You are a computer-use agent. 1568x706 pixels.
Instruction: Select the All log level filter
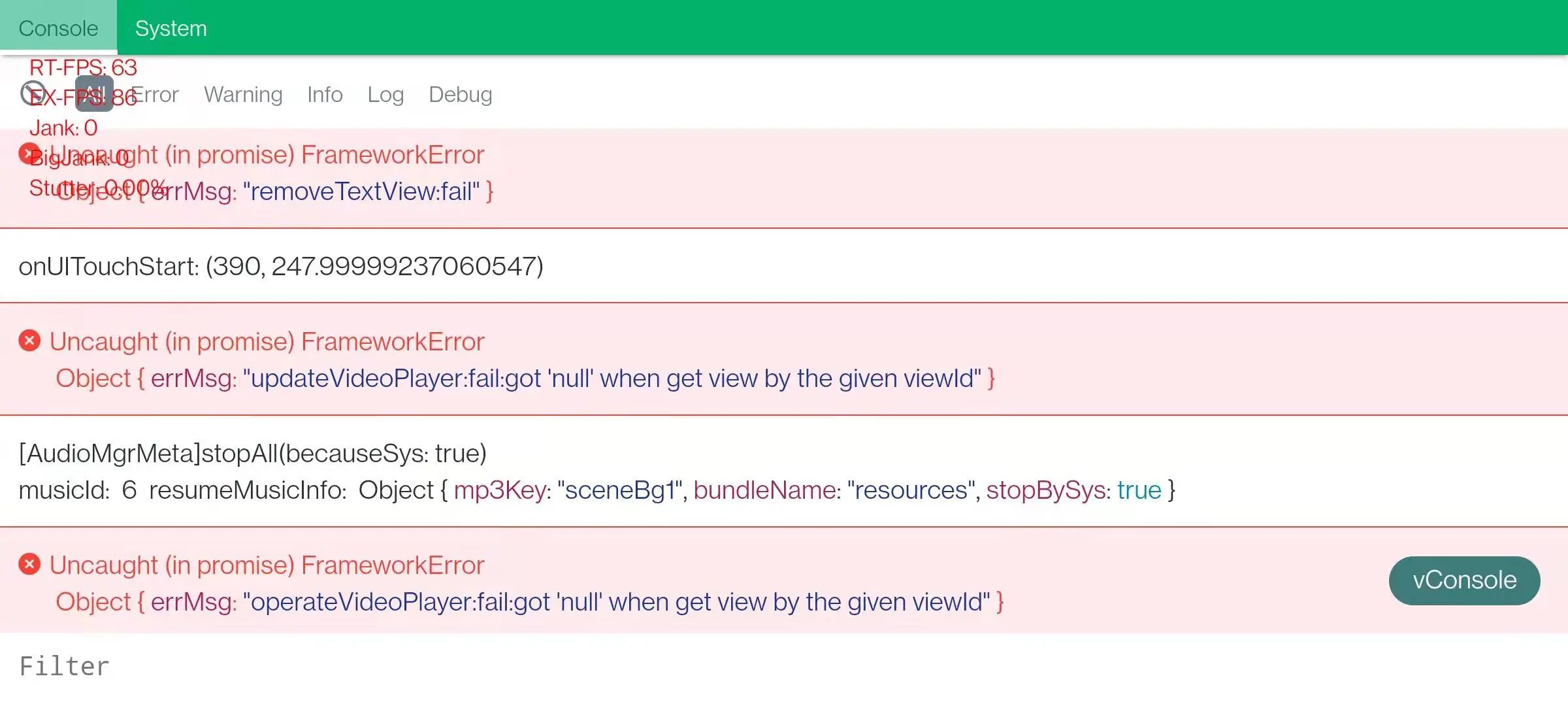click(x=94, y=93)
